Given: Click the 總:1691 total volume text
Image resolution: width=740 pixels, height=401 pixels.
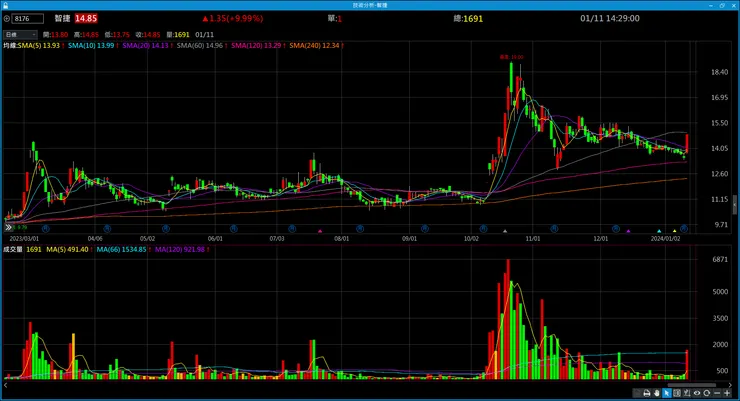Looking at the screenshot, I should (468, 19).
